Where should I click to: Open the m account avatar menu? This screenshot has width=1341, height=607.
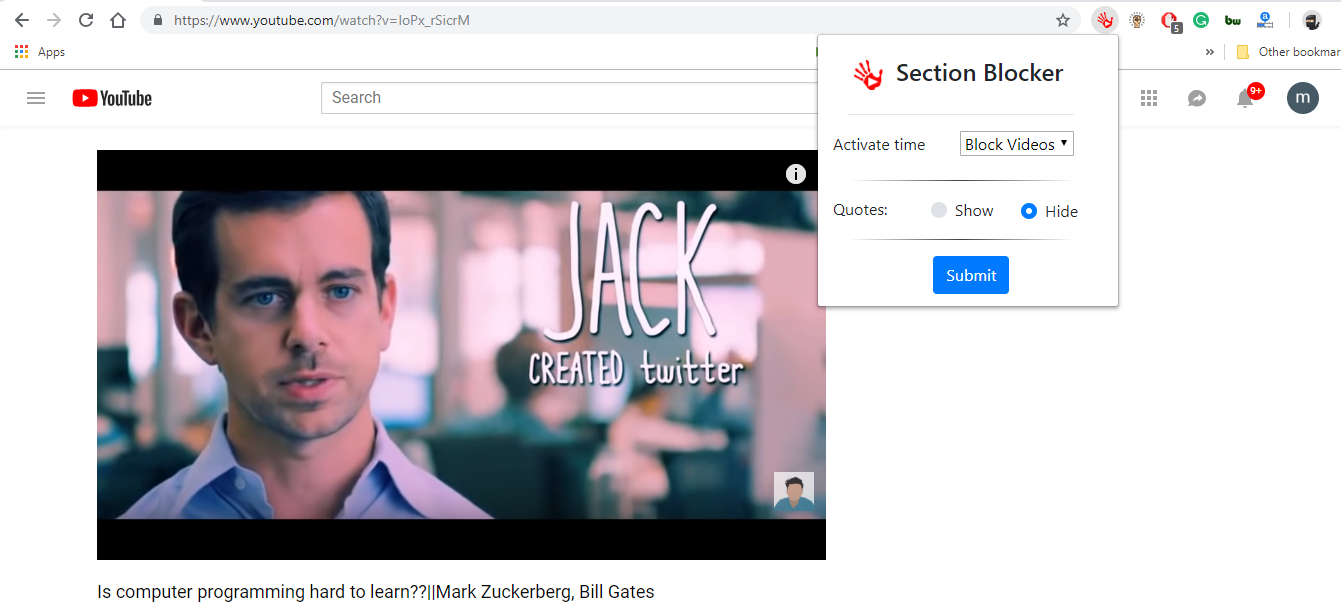pyautogui.click(x=1302, y=97)
